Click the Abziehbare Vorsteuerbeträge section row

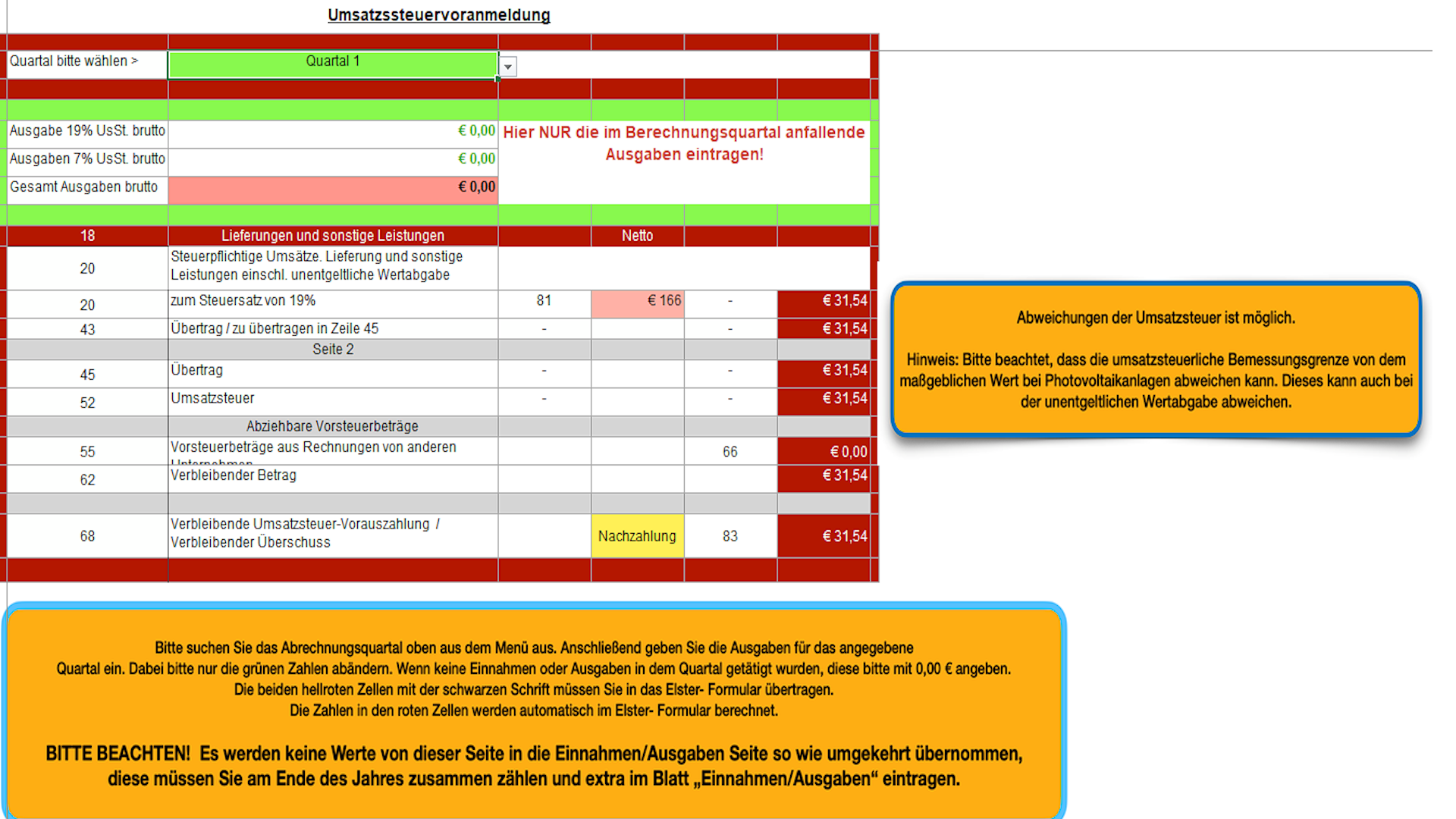pos(332,426)
